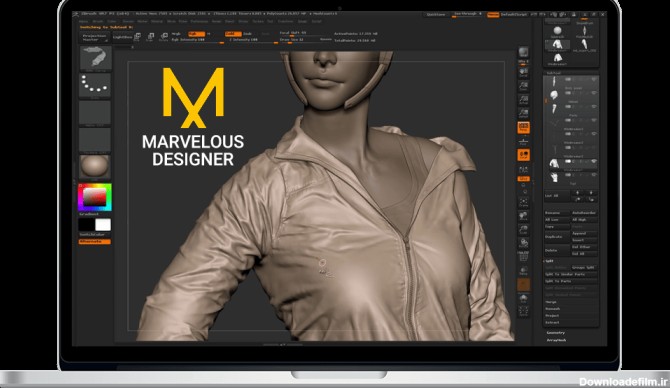670x388 pixels.
Task: Click the Duplicate subtool button
Action: [557, 237]
